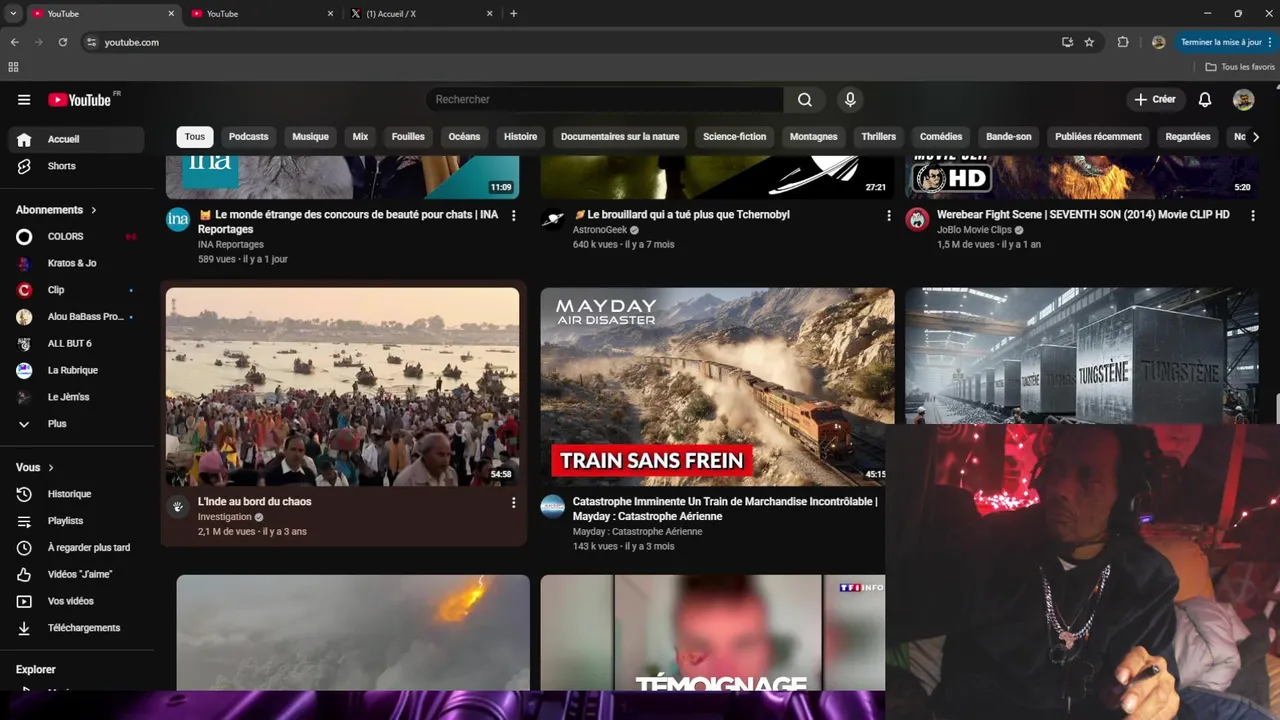Click Terminer la mise à jour button

1225,42
